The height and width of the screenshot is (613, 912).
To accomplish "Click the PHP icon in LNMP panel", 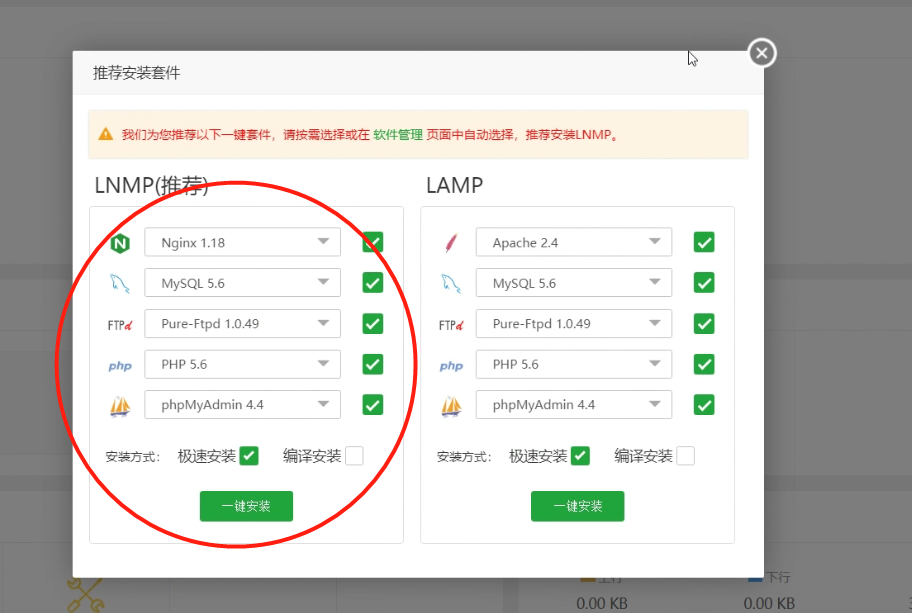I will point(120,366).
